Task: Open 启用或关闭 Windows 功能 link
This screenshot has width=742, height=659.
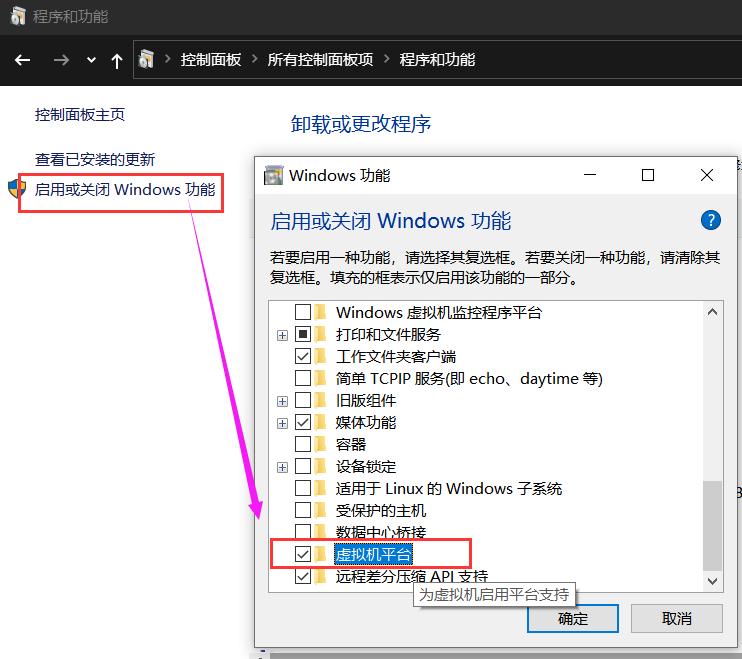Action: (125, 190)
